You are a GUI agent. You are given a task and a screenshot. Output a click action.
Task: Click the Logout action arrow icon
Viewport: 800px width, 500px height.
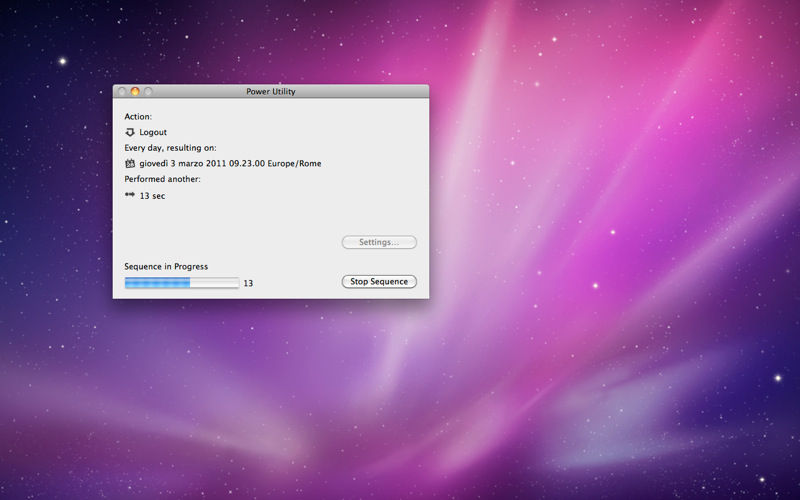click(130, 132)
